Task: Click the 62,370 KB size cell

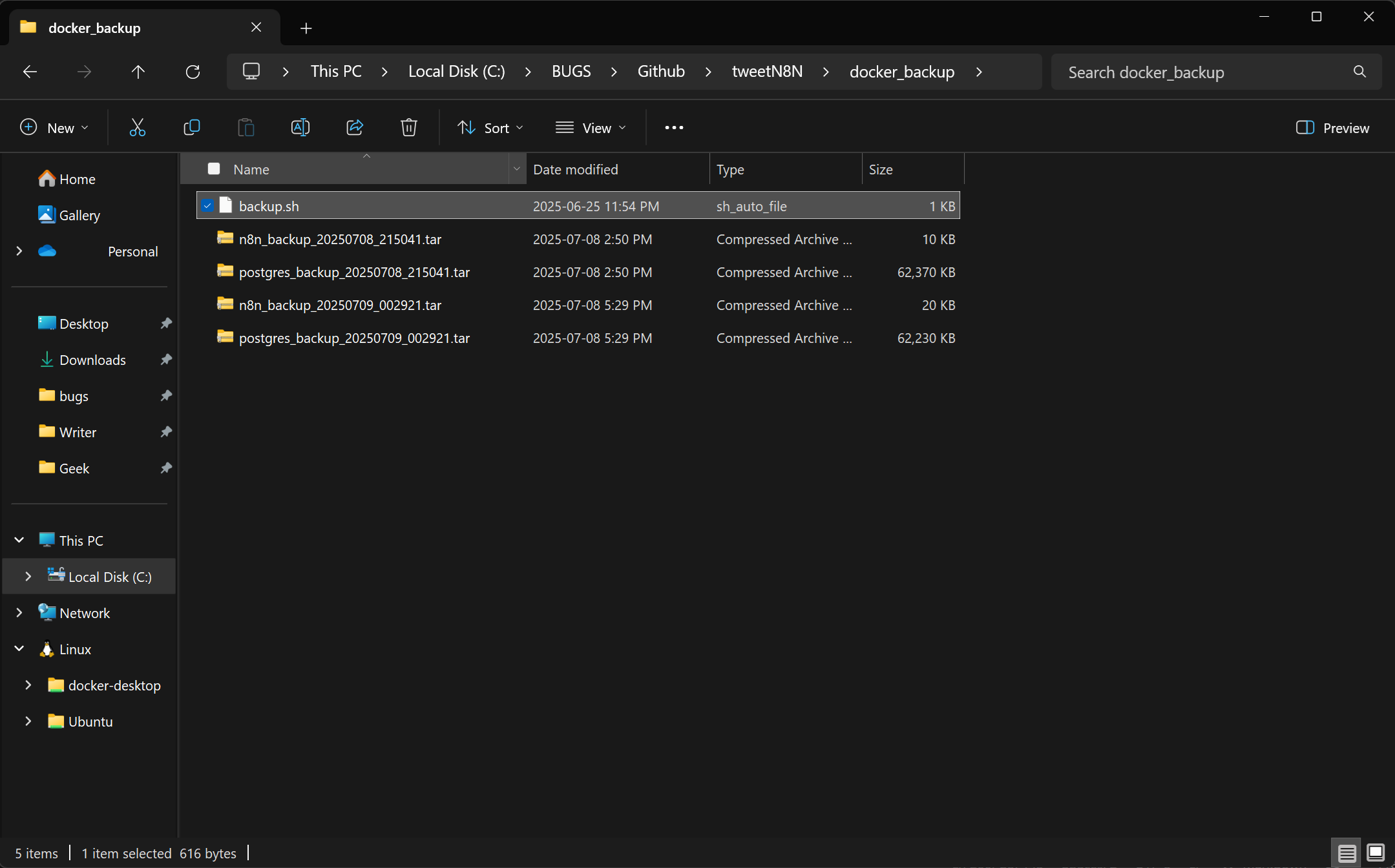Action: click(926, 272)
